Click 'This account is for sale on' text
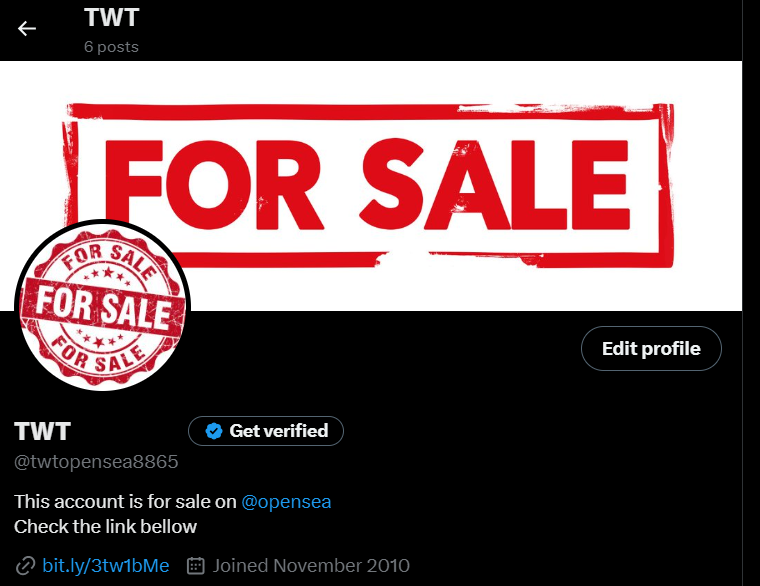The height and width of the screenshot is (586, 760). click(x=125, y=502)
